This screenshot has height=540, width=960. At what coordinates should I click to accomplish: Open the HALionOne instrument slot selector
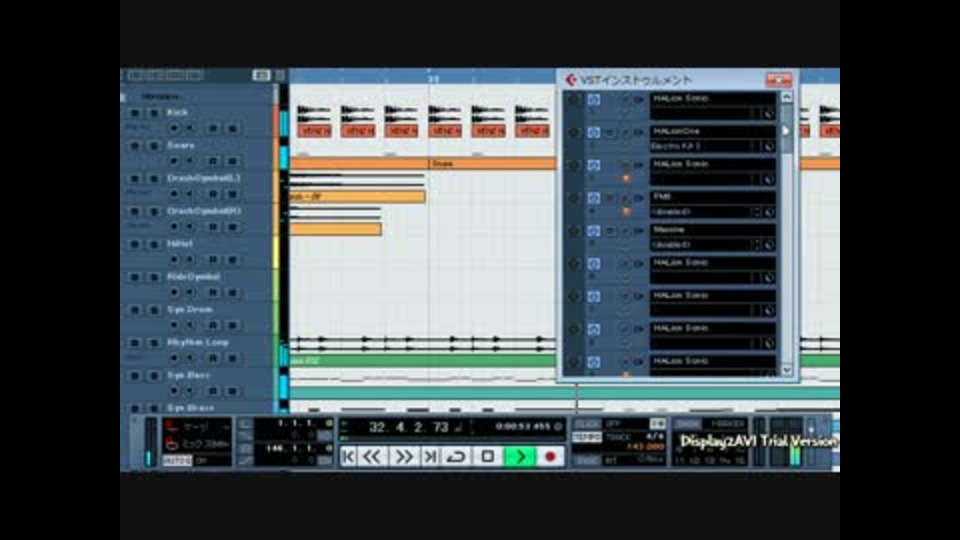(x=713, y=131)
